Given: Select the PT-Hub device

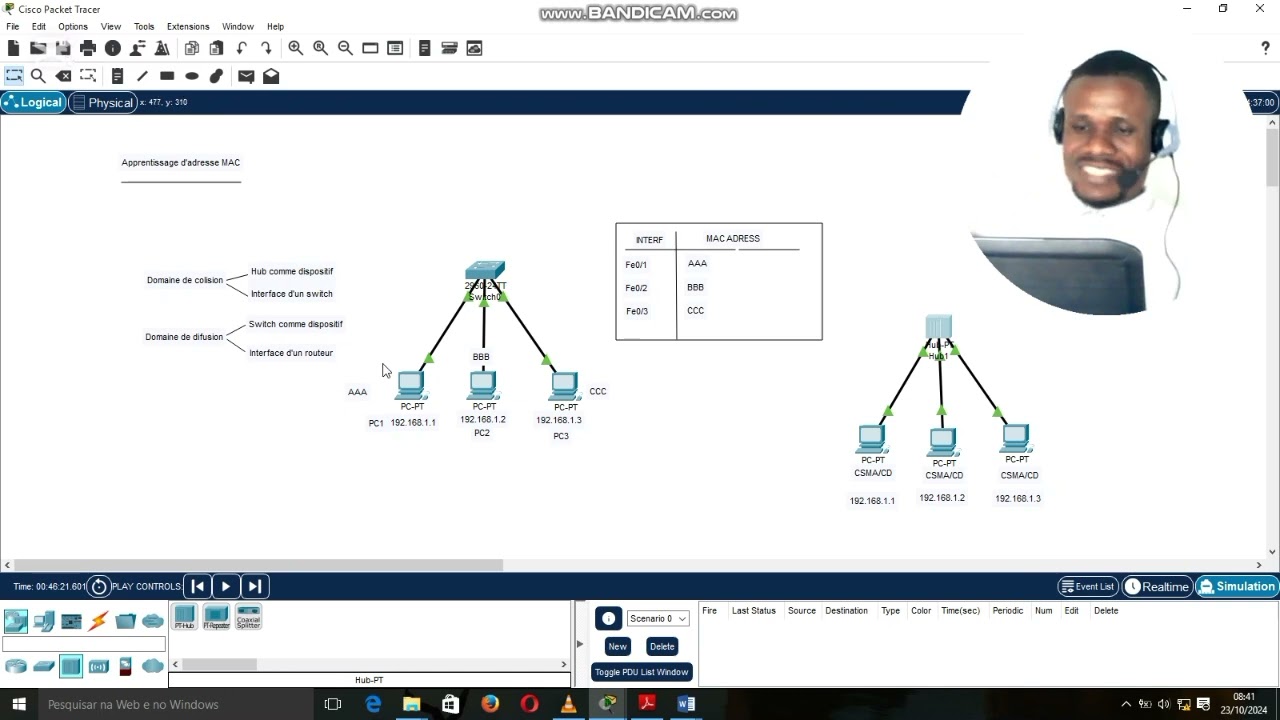Looking at the screenshot, I should coord(185,617).
